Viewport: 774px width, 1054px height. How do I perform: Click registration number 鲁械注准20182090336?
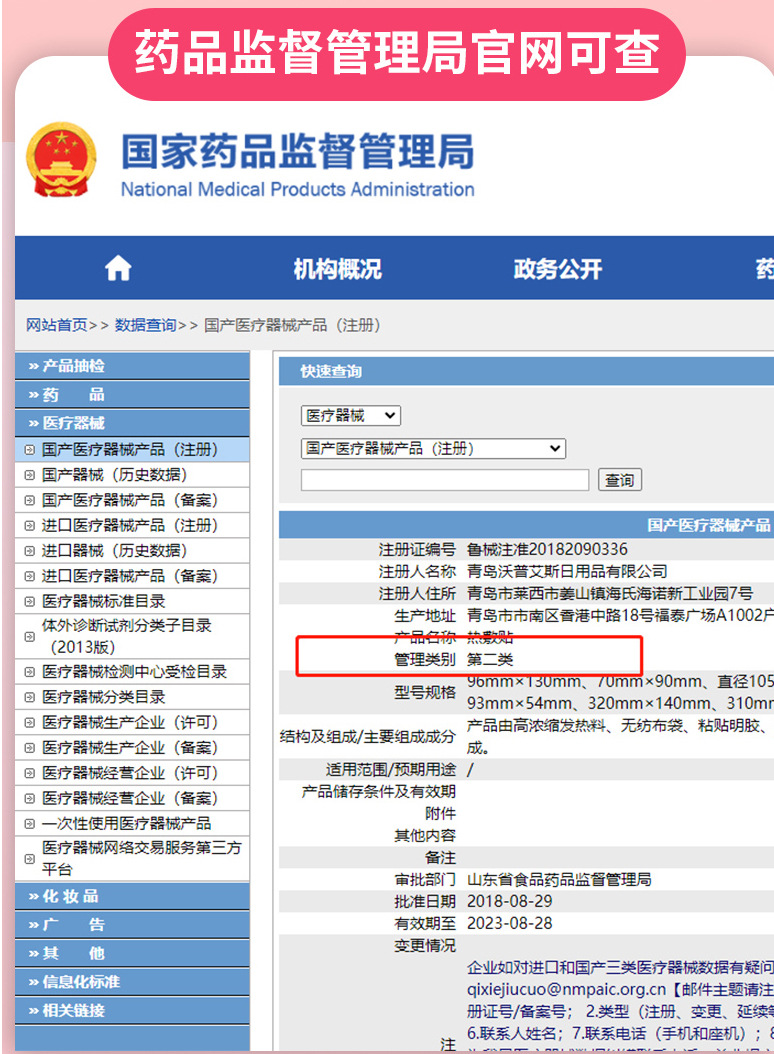(x=547, y=550)
